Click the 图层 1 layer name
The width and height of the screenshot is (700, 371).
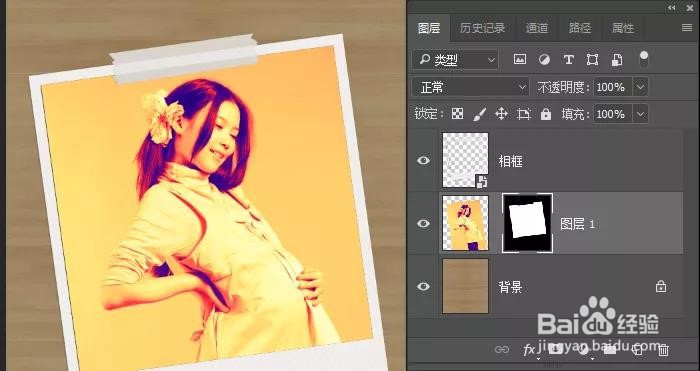coord(578,224)
